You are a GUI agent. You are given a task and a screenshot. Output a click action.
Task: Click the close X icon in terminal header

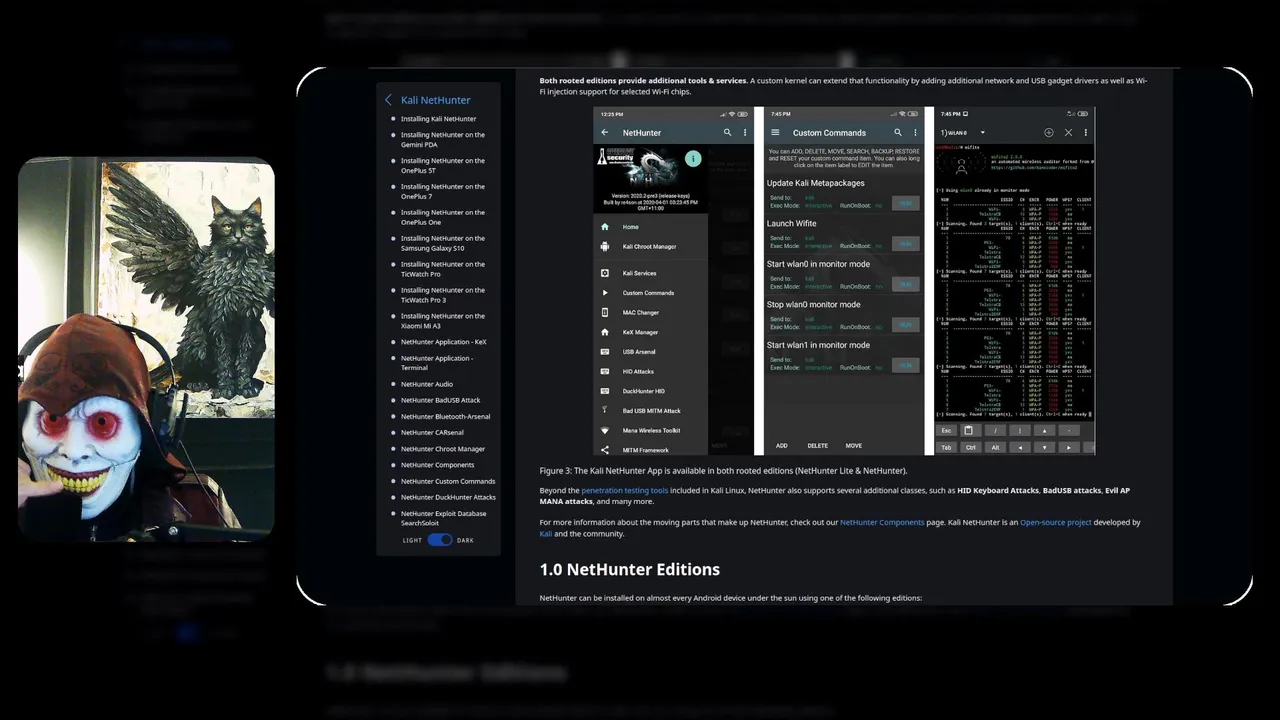[1068, 132]
